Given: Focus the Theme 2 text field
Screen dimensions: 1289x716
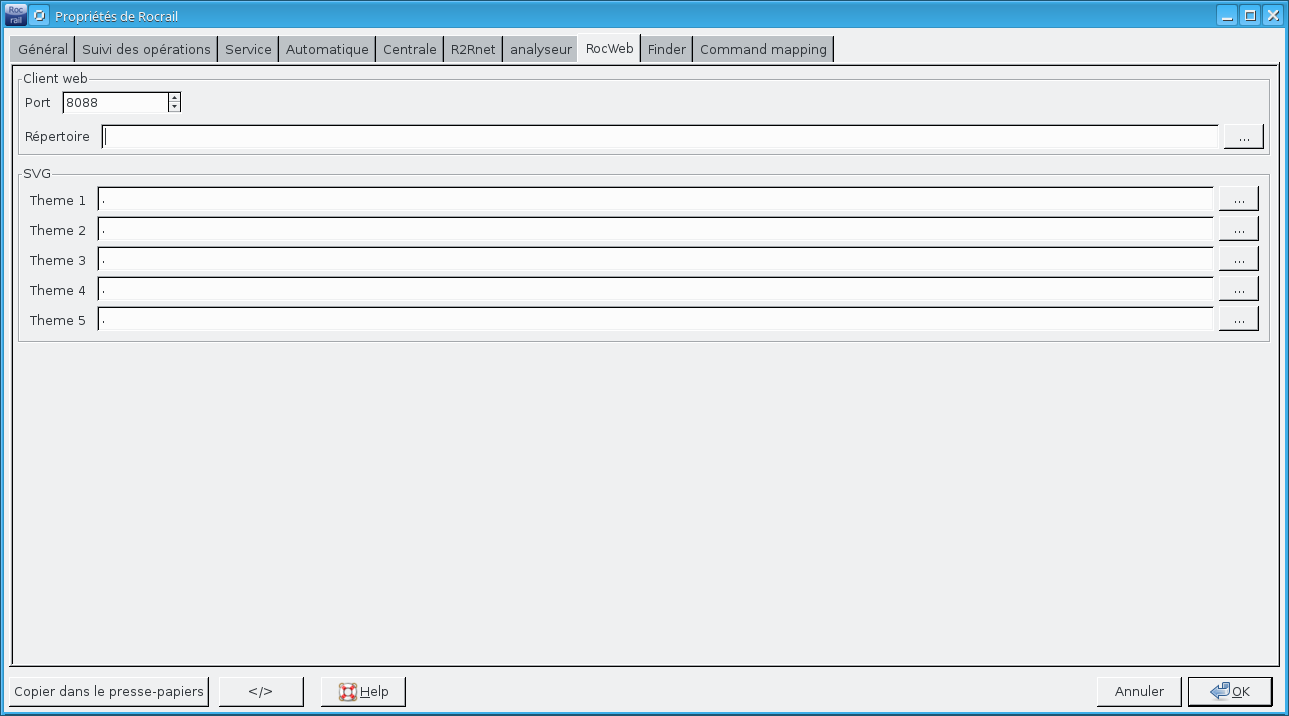Looking at the screenshot, I should coord(655,230).
